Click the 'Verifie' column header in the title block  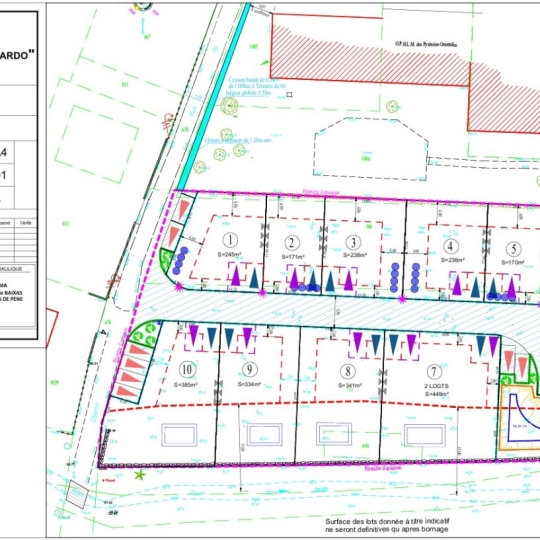(x=25, y=223)
